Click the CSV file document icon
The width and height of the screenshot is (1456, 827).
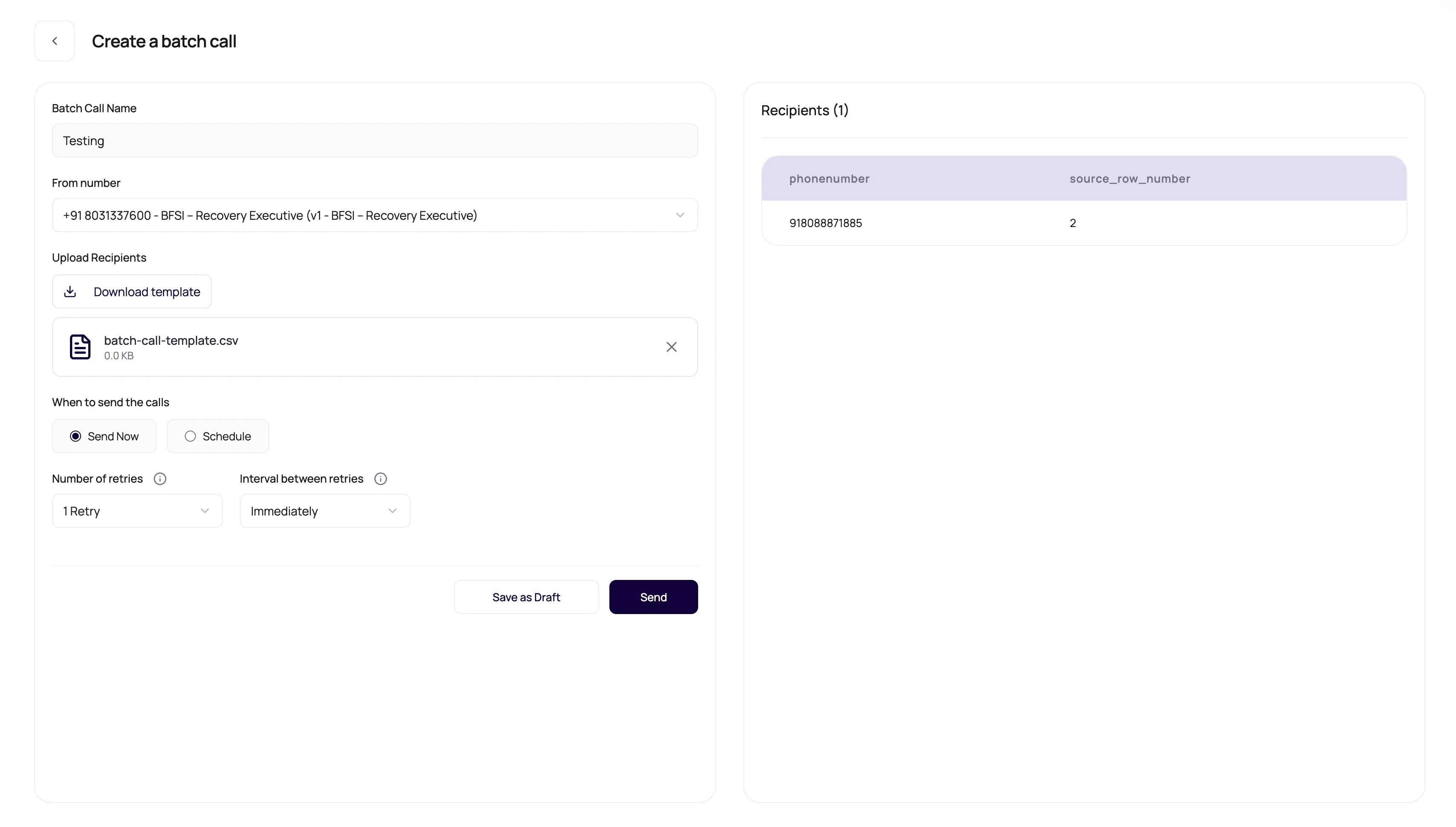[x=80, y=347]
